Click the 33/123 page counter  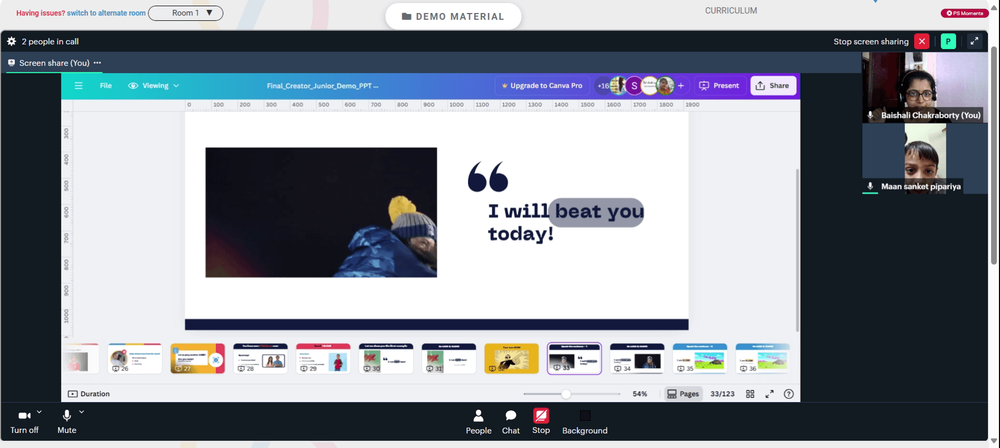[x=722, y=394]
